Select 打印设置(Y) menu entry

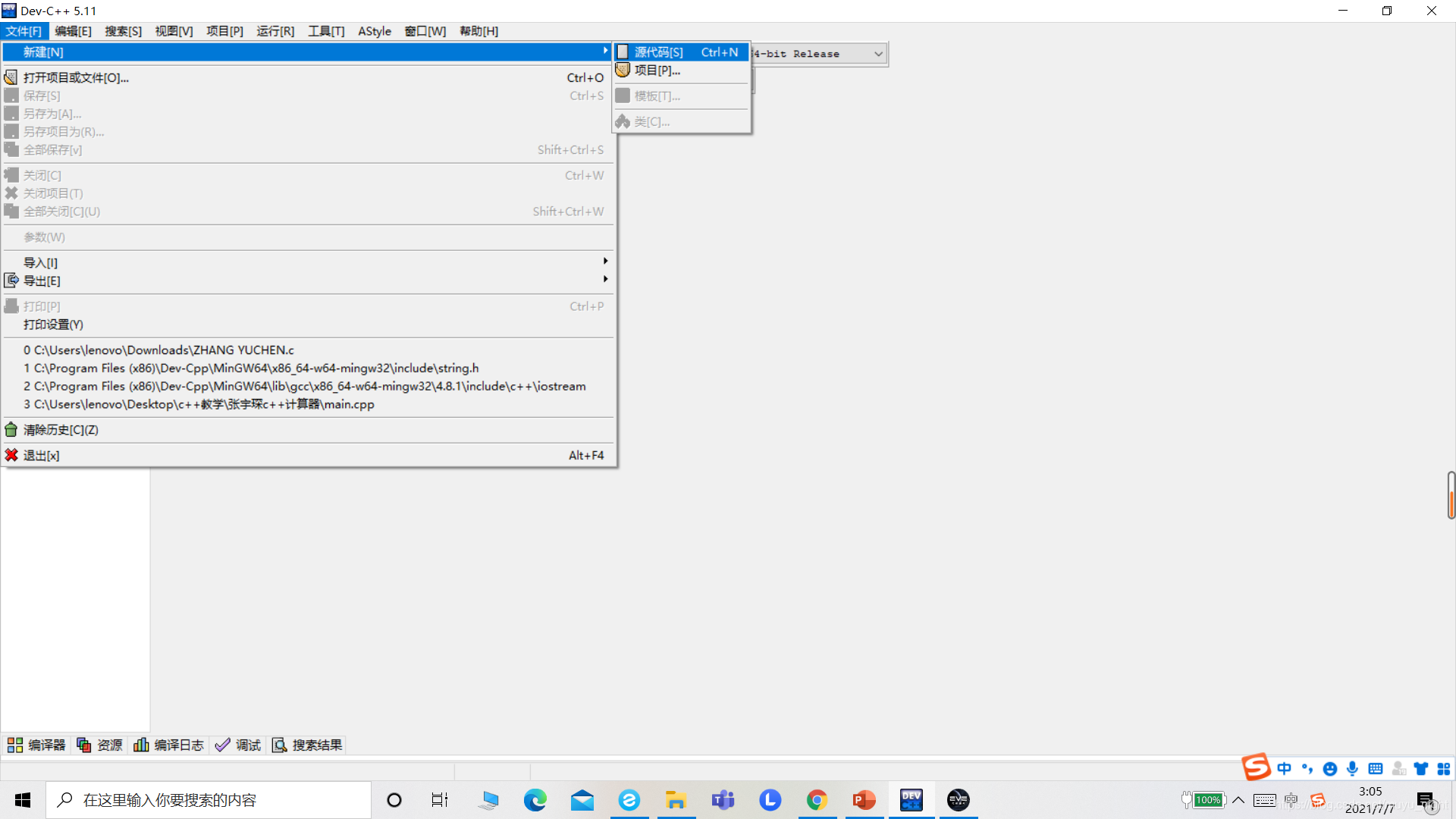[307, 325]
